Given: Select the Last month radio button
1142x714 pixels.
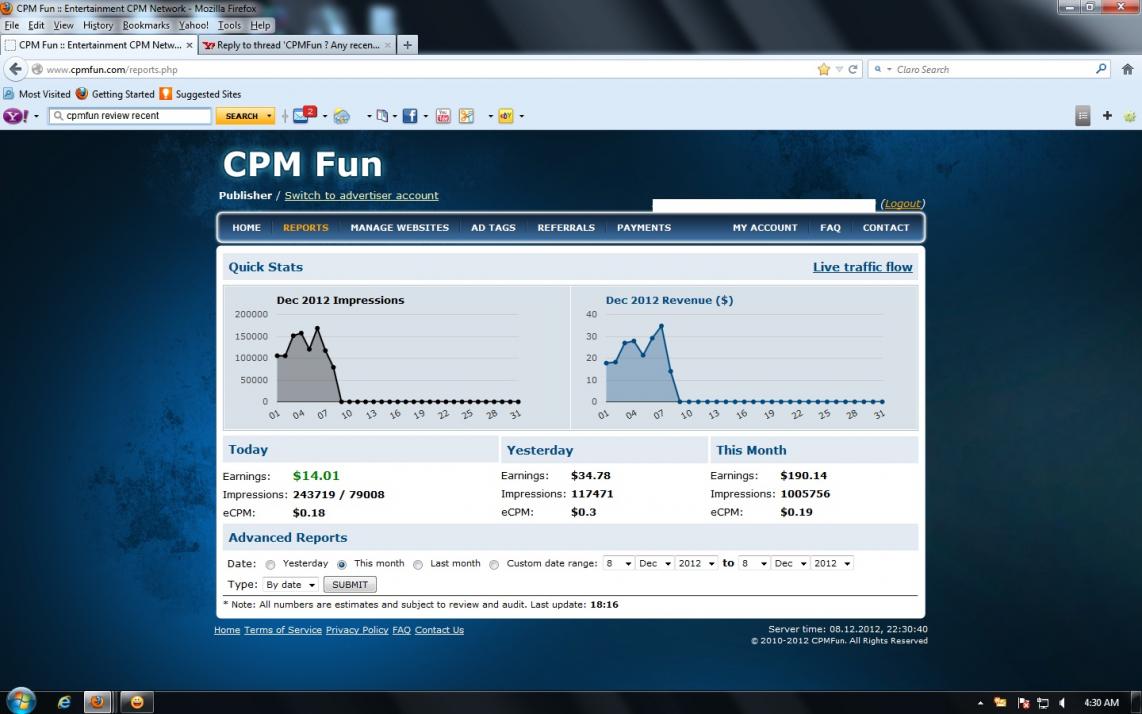Looking at the screenshot, I should point(417,565).
